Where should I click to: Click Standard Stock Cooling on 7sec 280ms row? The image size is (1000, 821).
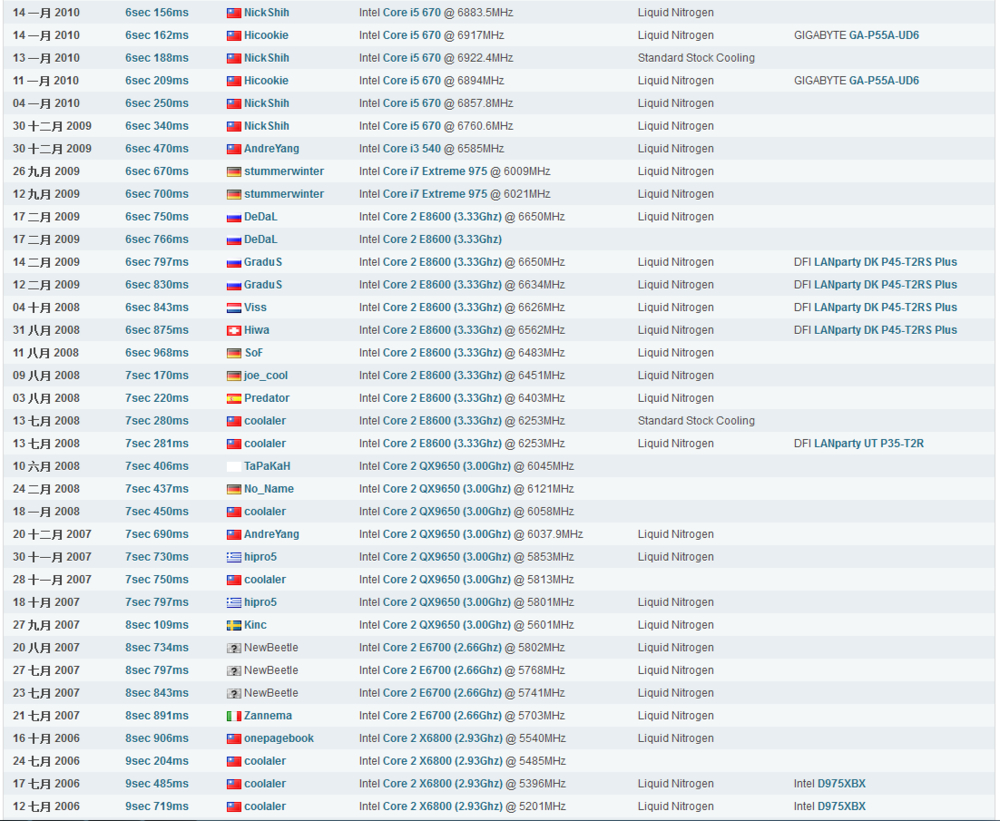pos(696,421)
